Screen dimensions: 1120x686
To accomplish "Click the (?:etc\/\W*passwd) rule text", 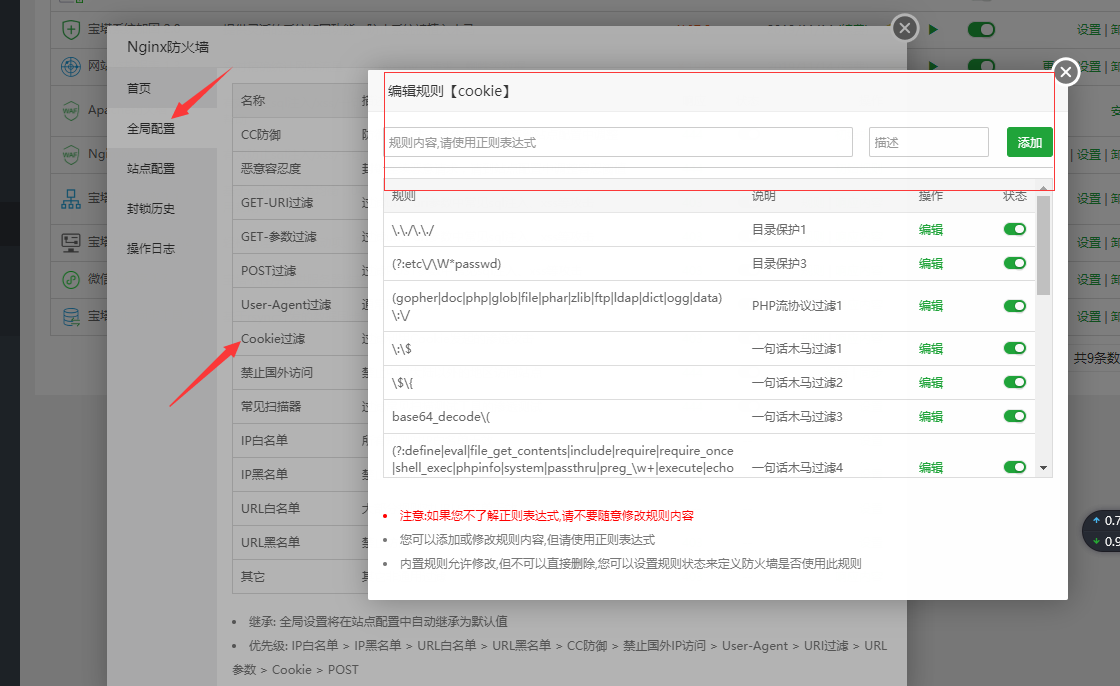I will pos(446,264).
